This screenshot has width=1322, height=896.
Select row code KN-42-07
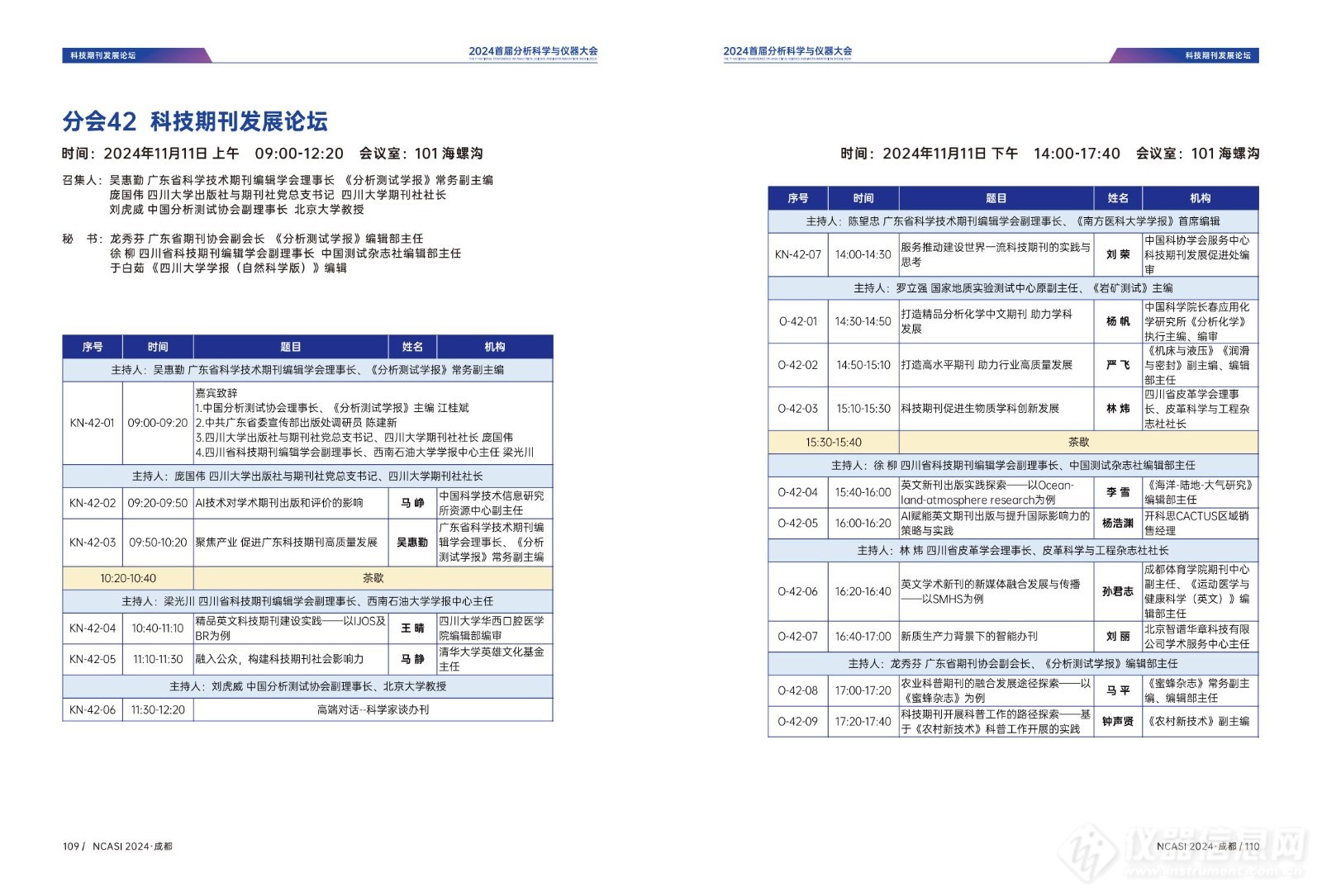(x=798, y=254)
